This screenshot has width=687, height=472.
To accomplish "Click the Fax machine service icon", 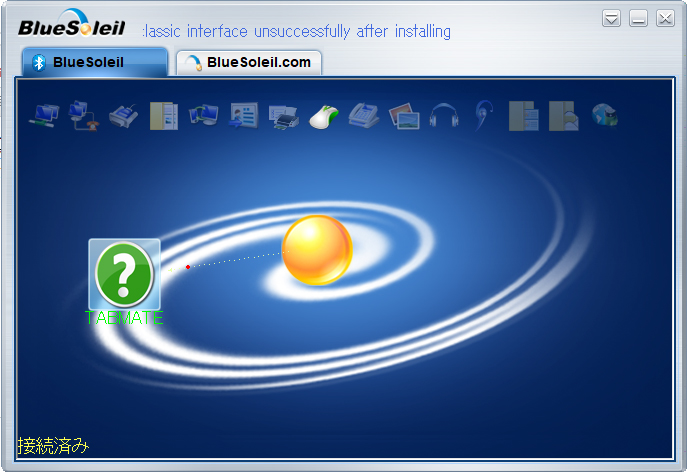I will (364, 116).
